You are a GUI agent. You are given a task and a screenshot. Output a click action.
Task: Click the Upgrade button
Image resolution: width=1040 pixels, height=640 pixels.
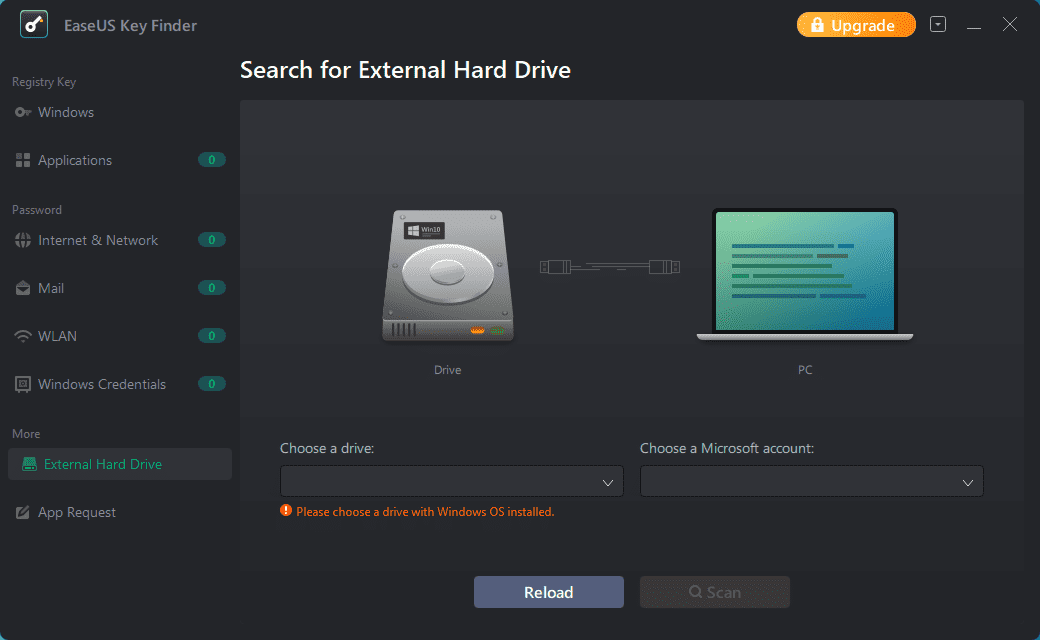coord(856,25)
